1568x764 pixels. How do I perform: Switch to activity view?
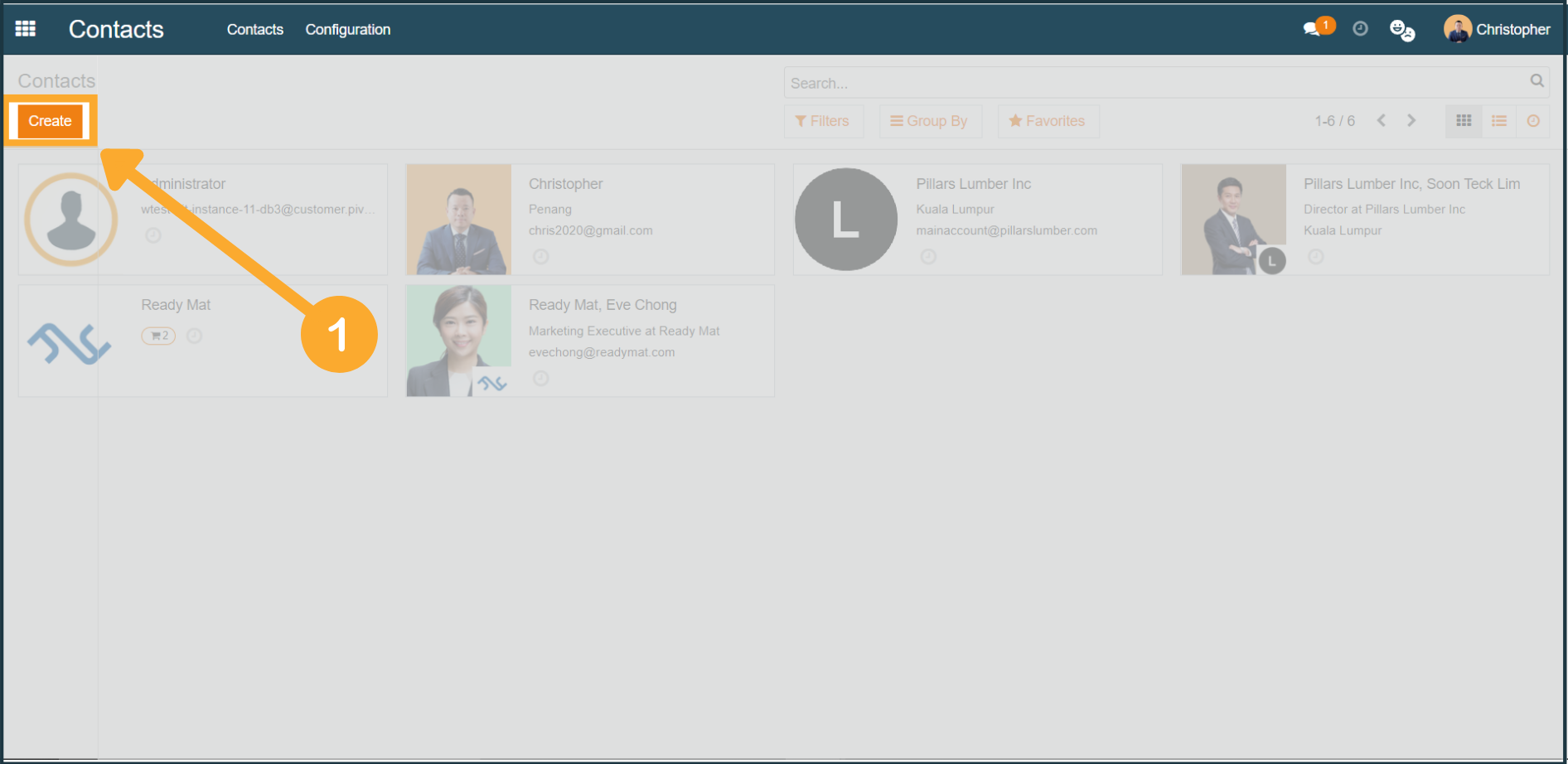point(1533,121)
